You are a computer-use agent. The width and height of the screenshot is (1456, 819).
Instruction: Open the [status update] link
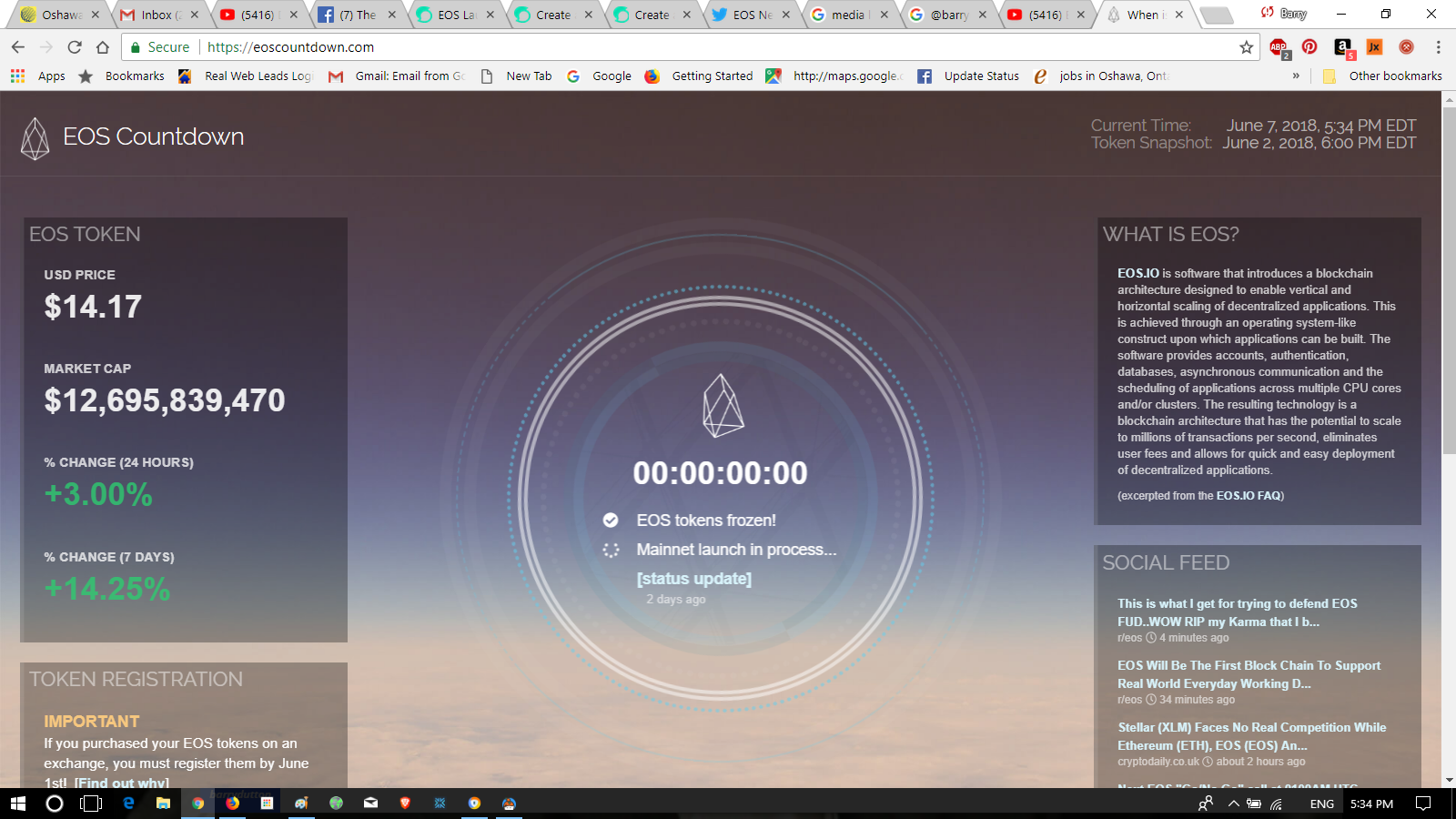[694, 579]
